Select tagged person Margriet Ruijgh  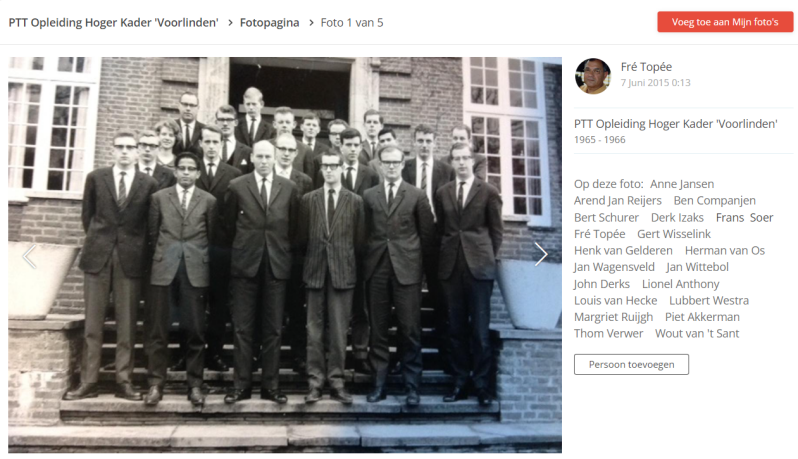tap(613, 317)
